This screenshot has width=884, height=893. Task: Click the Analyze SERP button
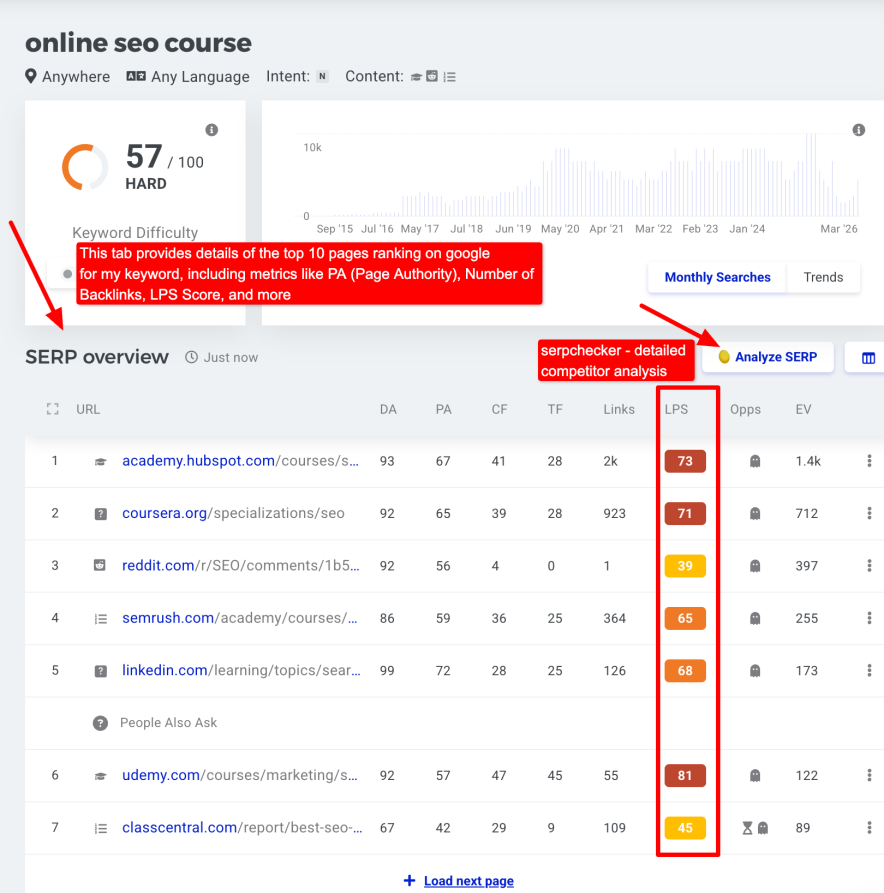pos(767,357)
